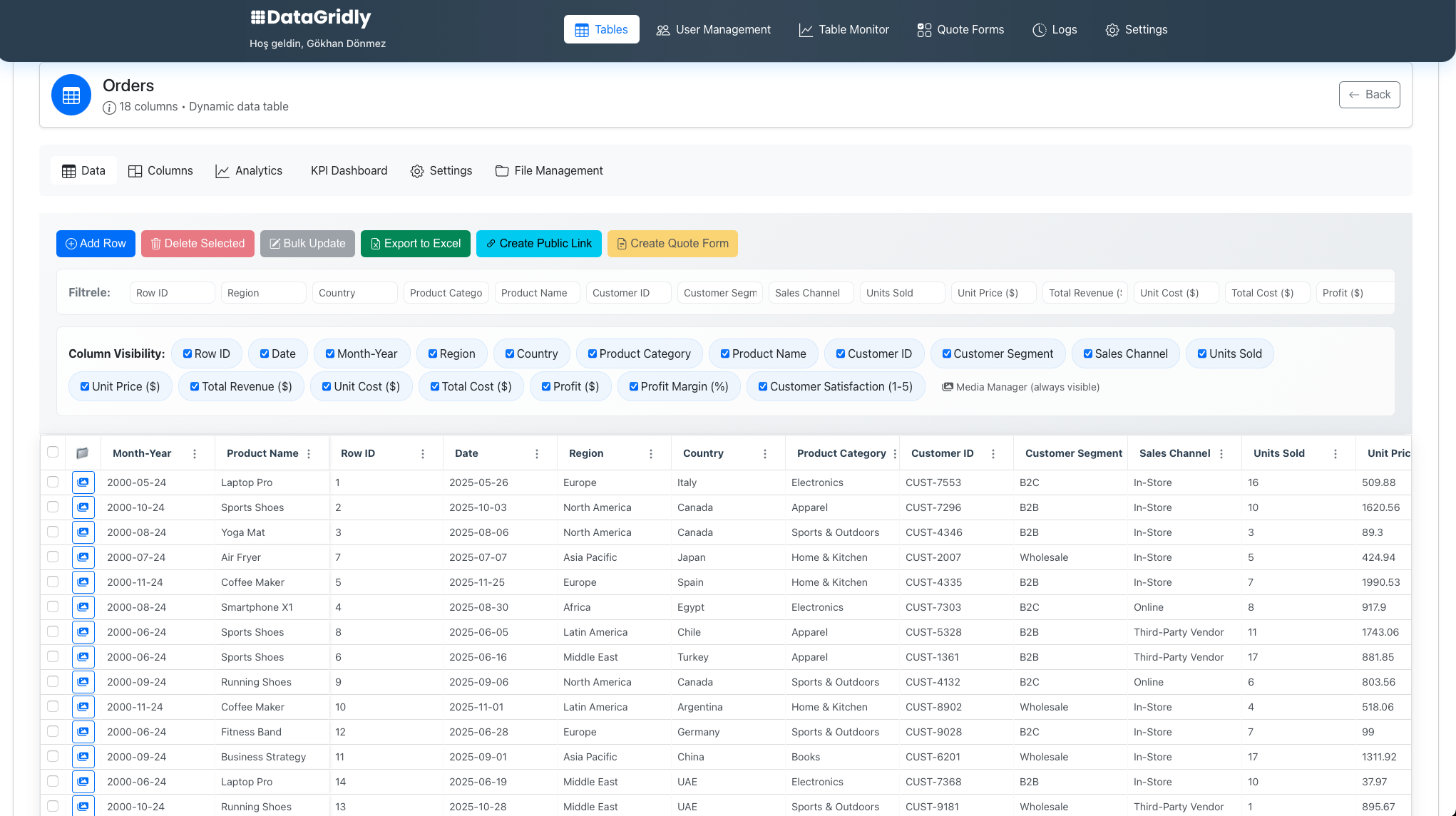Select the row checkbox for Yoga Mat

[x=53, y=532]
